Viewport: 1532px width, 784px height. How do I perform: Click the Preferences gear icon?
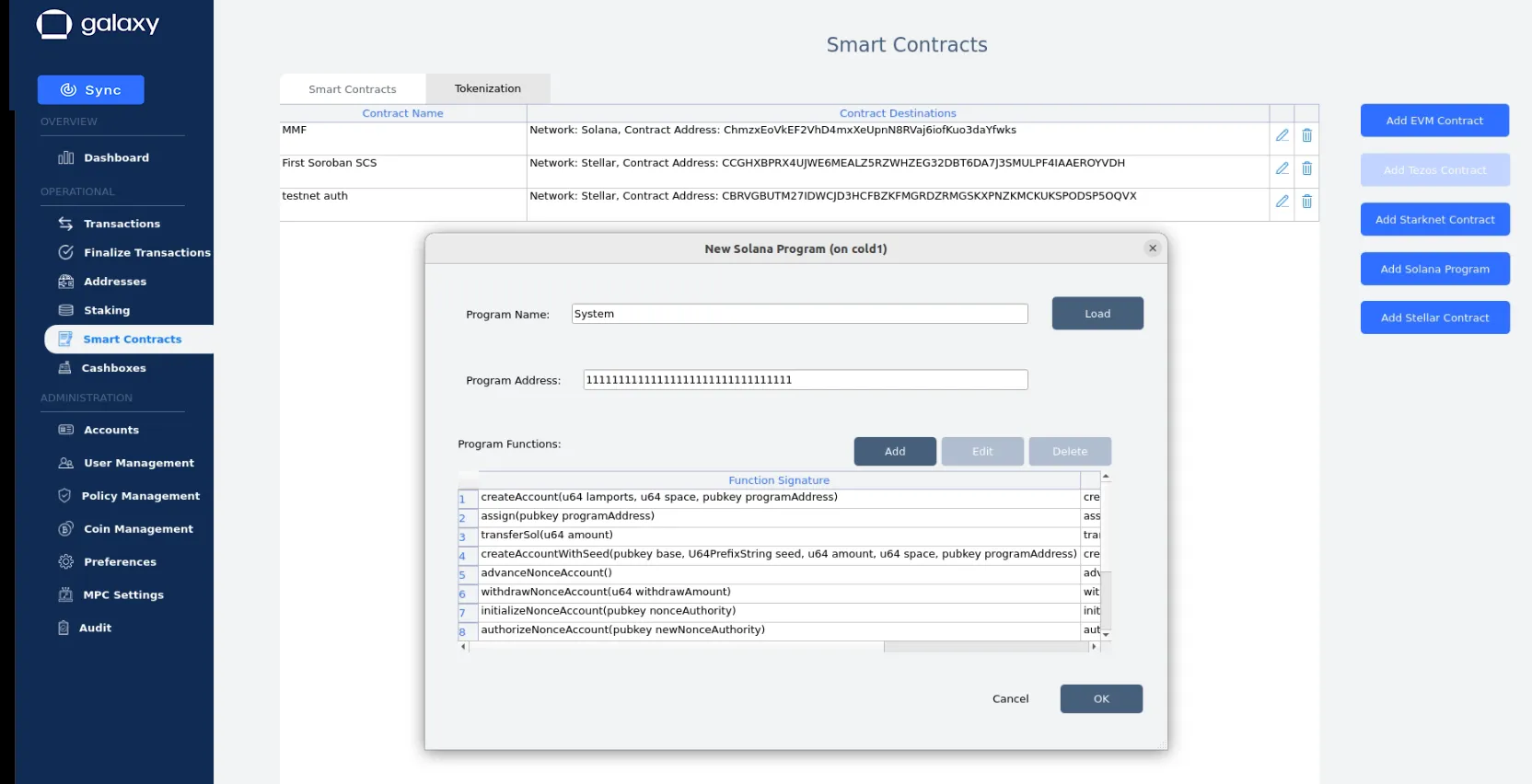point(65,561)
